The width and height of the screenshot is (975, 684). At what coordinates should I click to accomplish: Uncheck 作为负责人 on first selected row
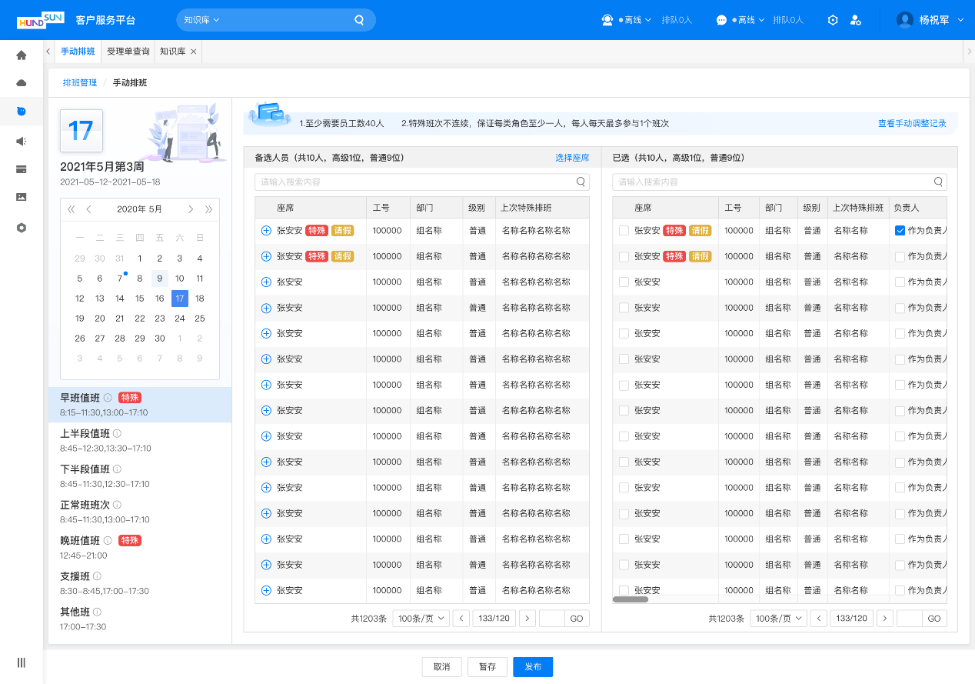900,230
